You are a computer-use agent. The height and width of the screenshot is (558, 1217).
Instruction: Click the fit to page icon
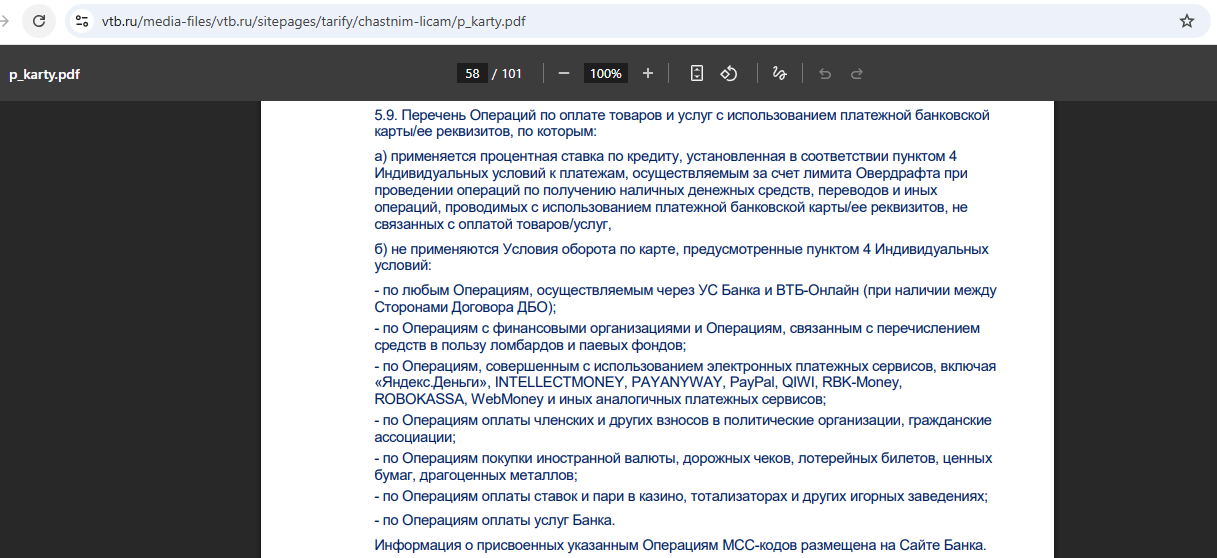[x=697, y=73]
